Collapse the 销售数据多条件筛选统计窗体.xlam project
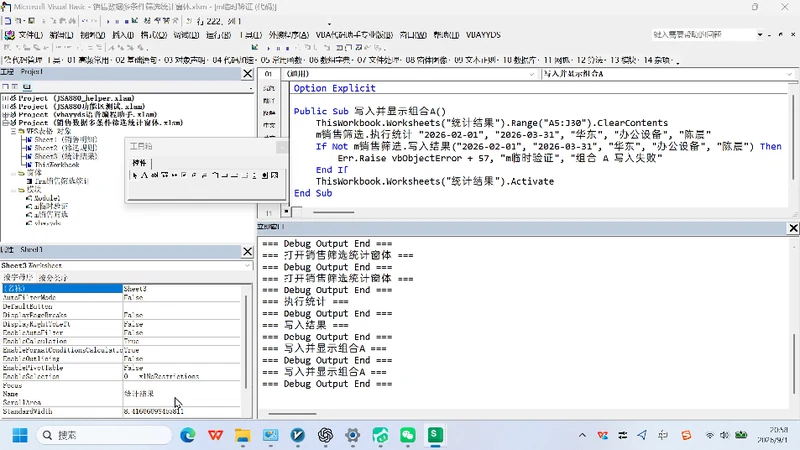The image size is (800, 450). pos(5,122)
